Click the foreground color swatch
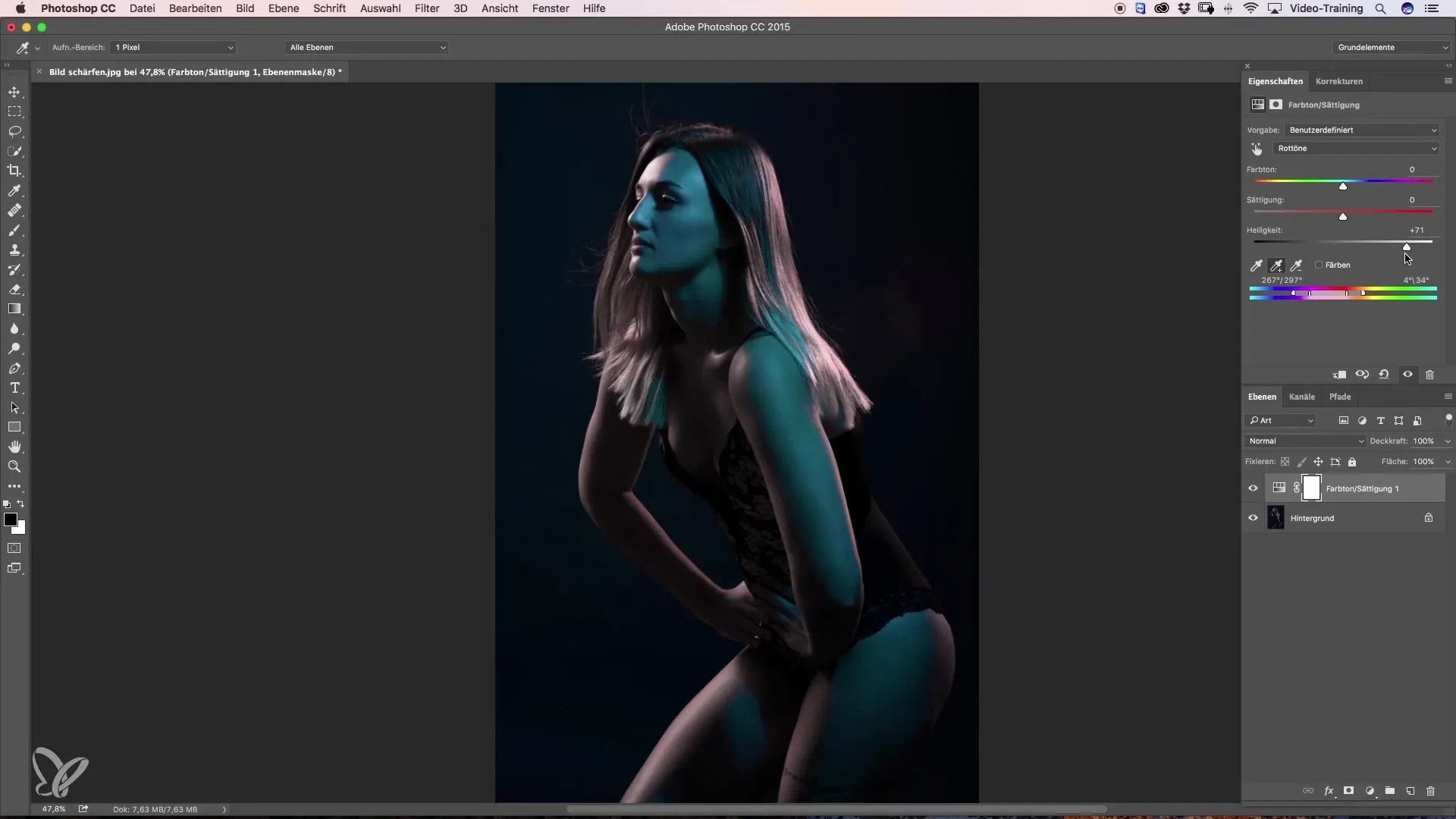 11,519
